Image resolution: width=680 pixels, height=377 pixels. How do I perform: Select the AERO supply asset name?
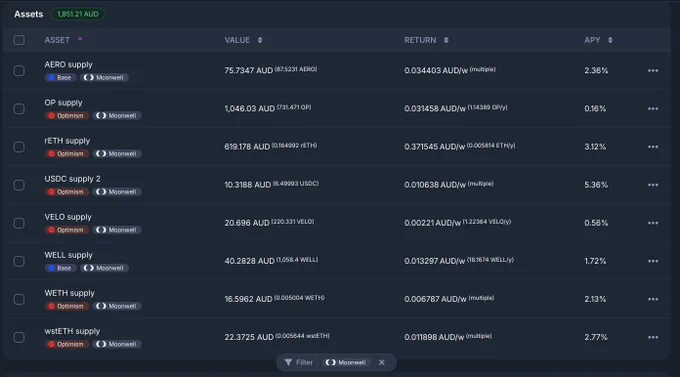point(69,64)
